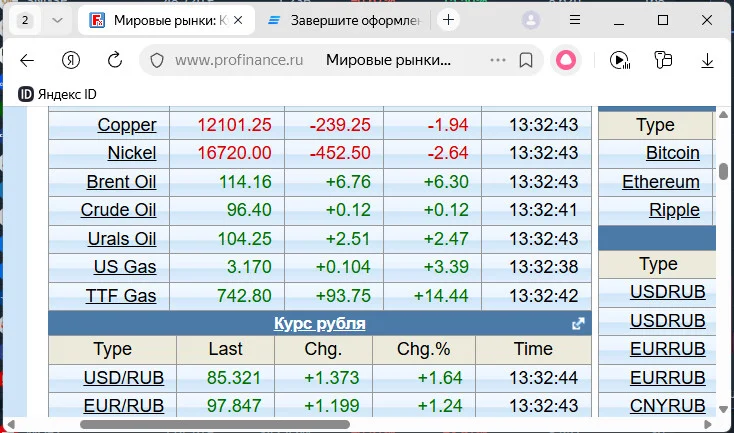Image resolution: width=734 pixels, height=433 pixels.
Task: Click the vertical scrollbar thumb
Action: pyautogui.click(x=723, y=171)
